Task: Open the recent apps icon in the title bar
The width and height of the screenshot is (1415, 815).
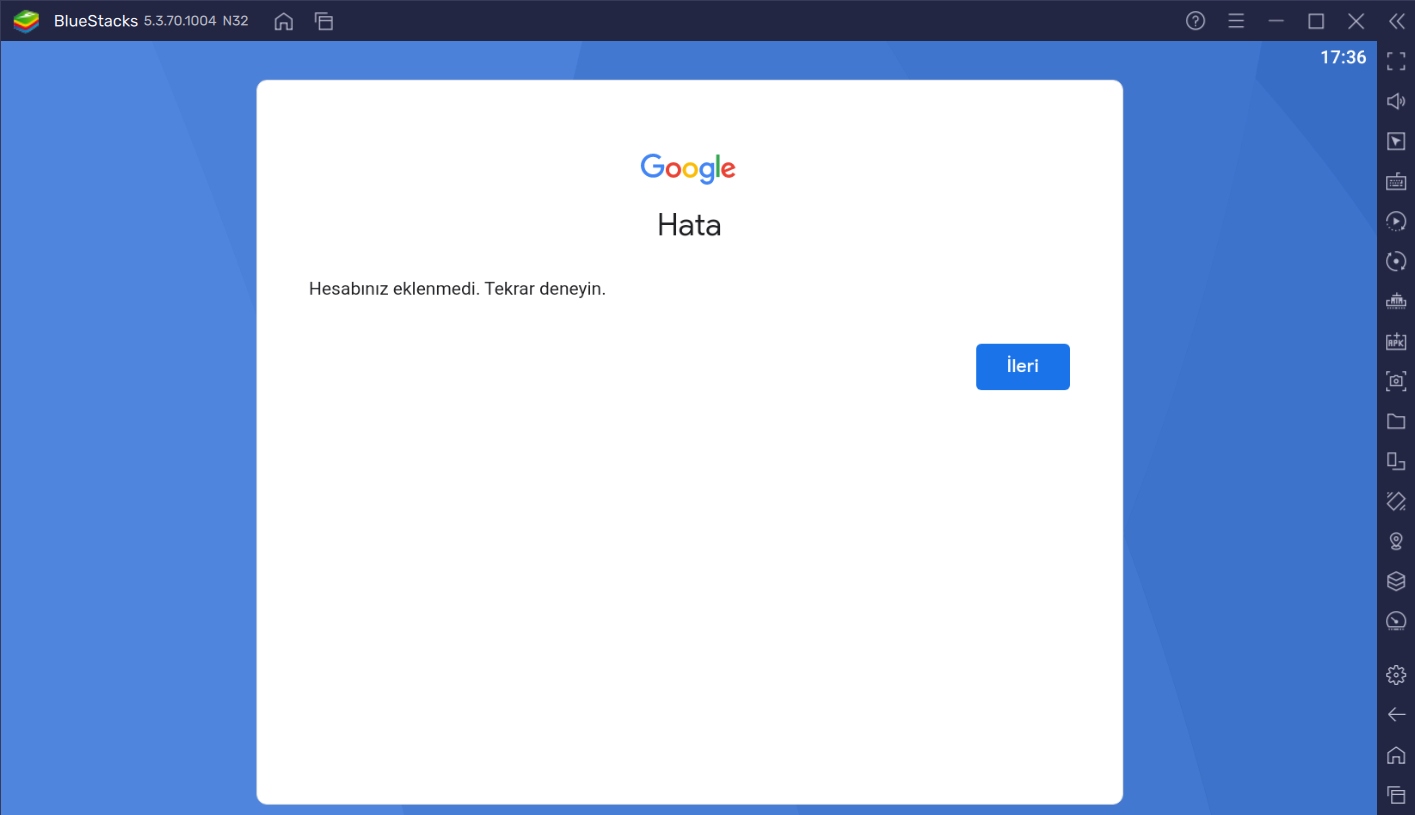Action: click(323, 21)
